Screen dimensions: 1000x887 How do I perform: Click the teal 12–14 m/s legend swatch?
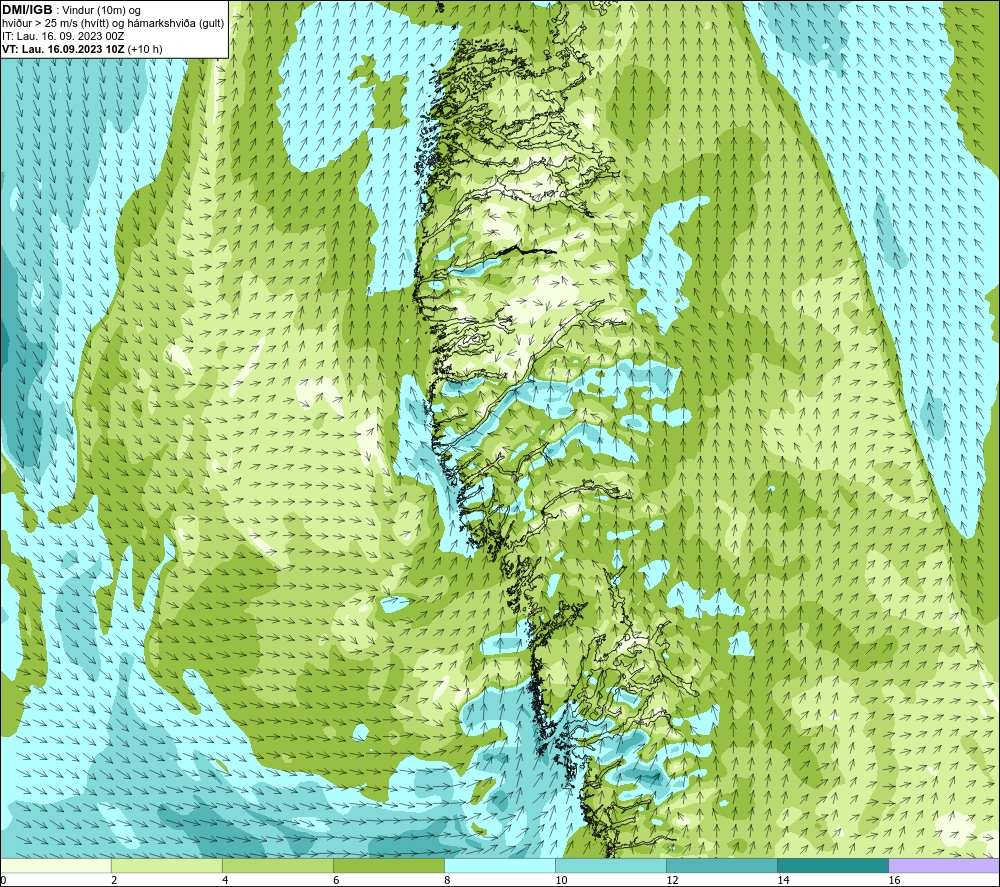(722, 865)
